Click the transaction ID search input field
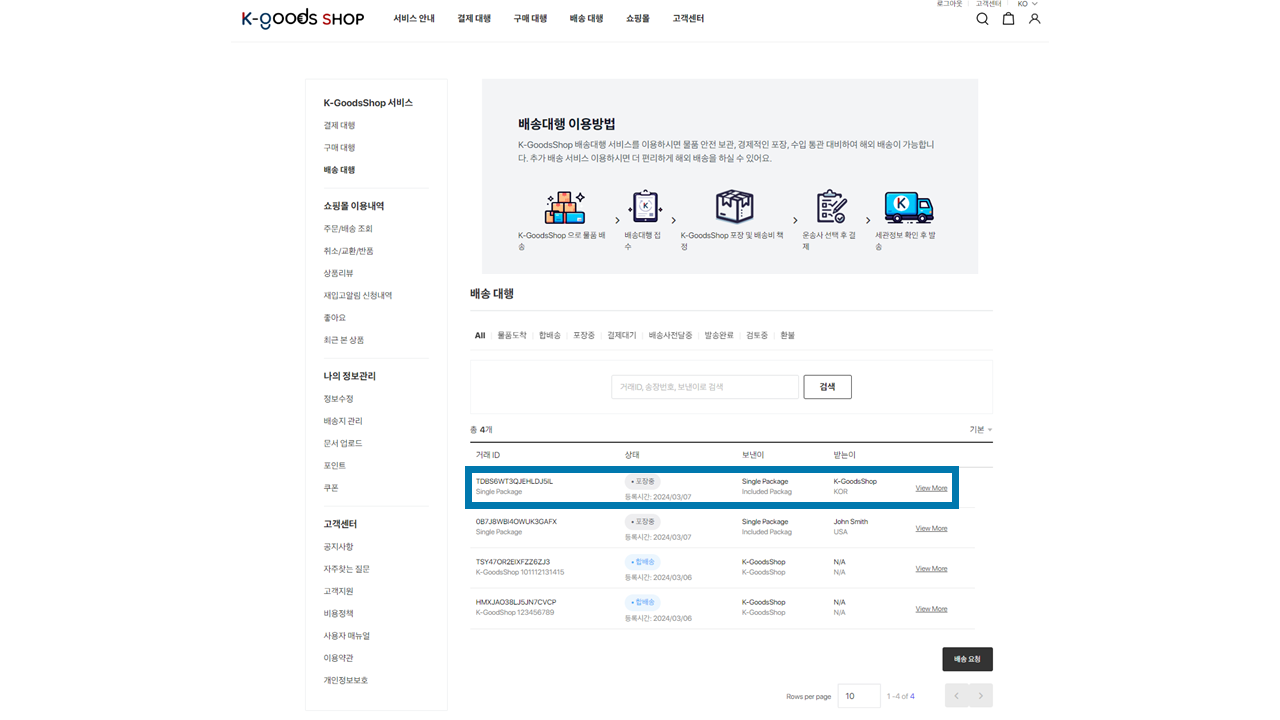Screen dimensions: 1280x720 pyautogui.click(x=705, y=387)
